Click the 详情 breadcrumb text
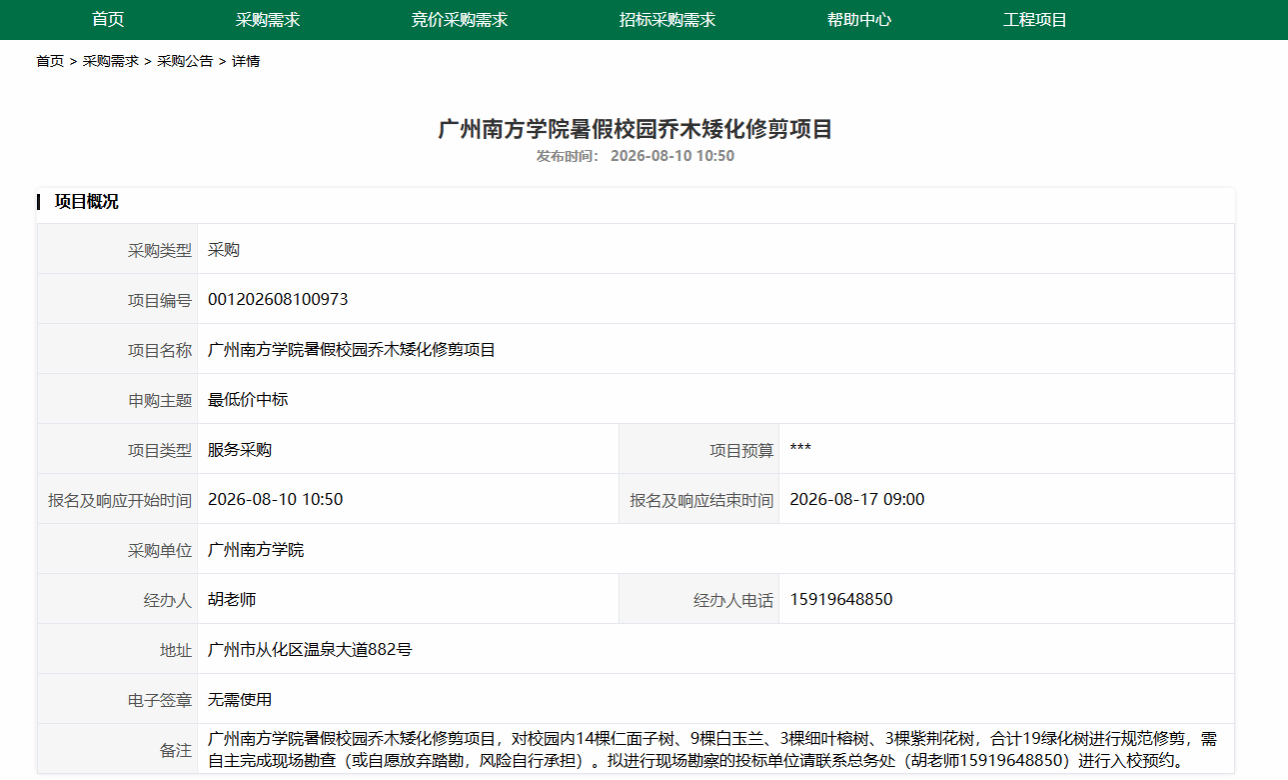The image size is (1288, 780). tap(246, 61)
